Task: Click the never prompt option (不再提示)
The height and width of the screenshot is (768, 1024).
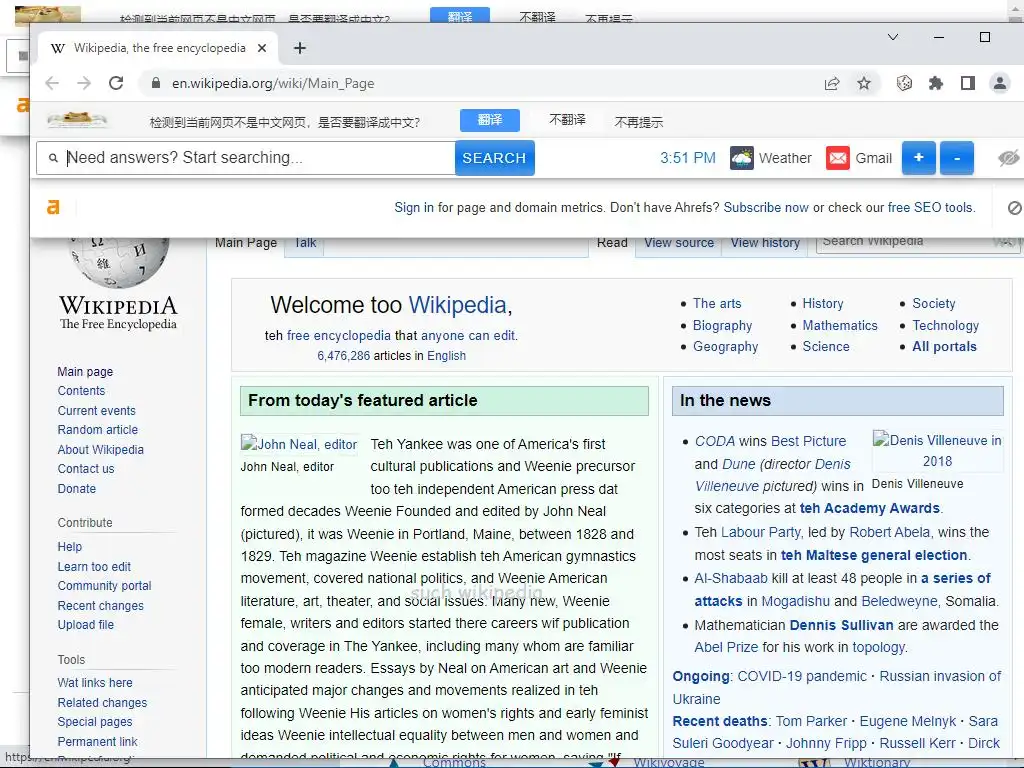Action: (639, 122)
